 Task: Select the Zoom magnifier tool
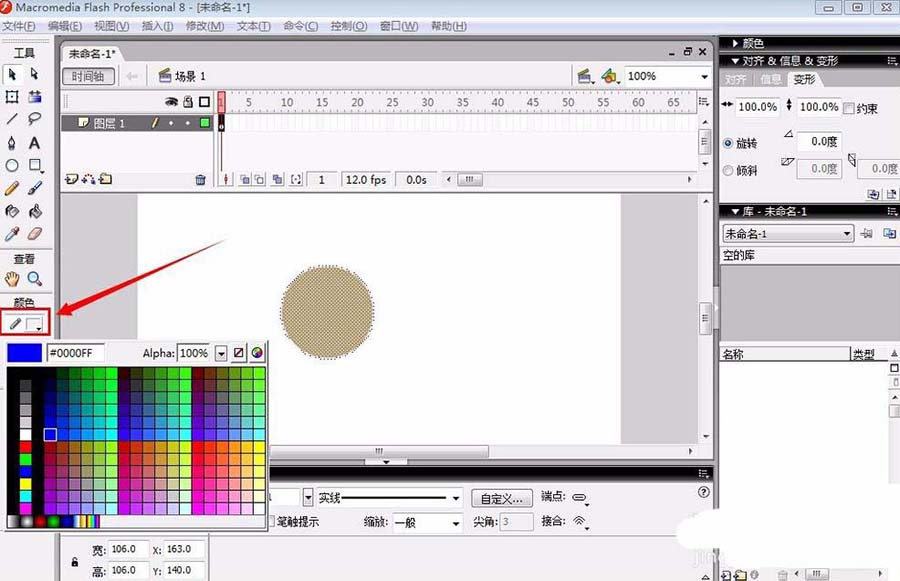[35, 279]
